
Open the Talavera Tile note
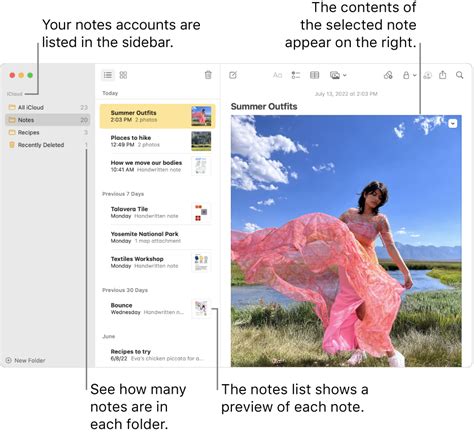[x=158, y=212]
